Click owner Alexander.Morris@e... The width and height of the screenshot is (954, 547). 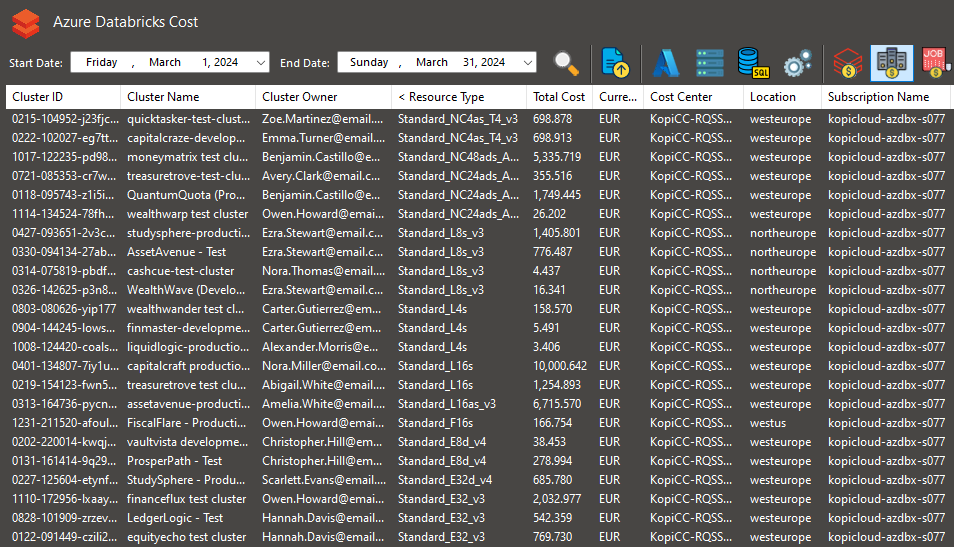point(320,347)
